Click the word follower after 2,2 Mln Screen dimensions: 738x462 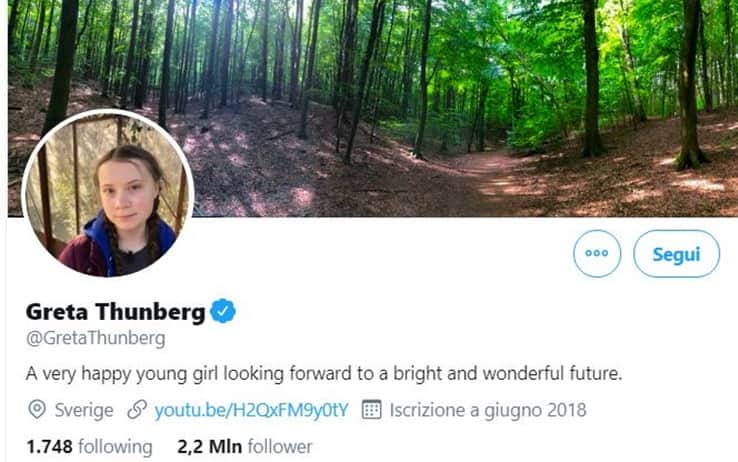click(280, 446)
